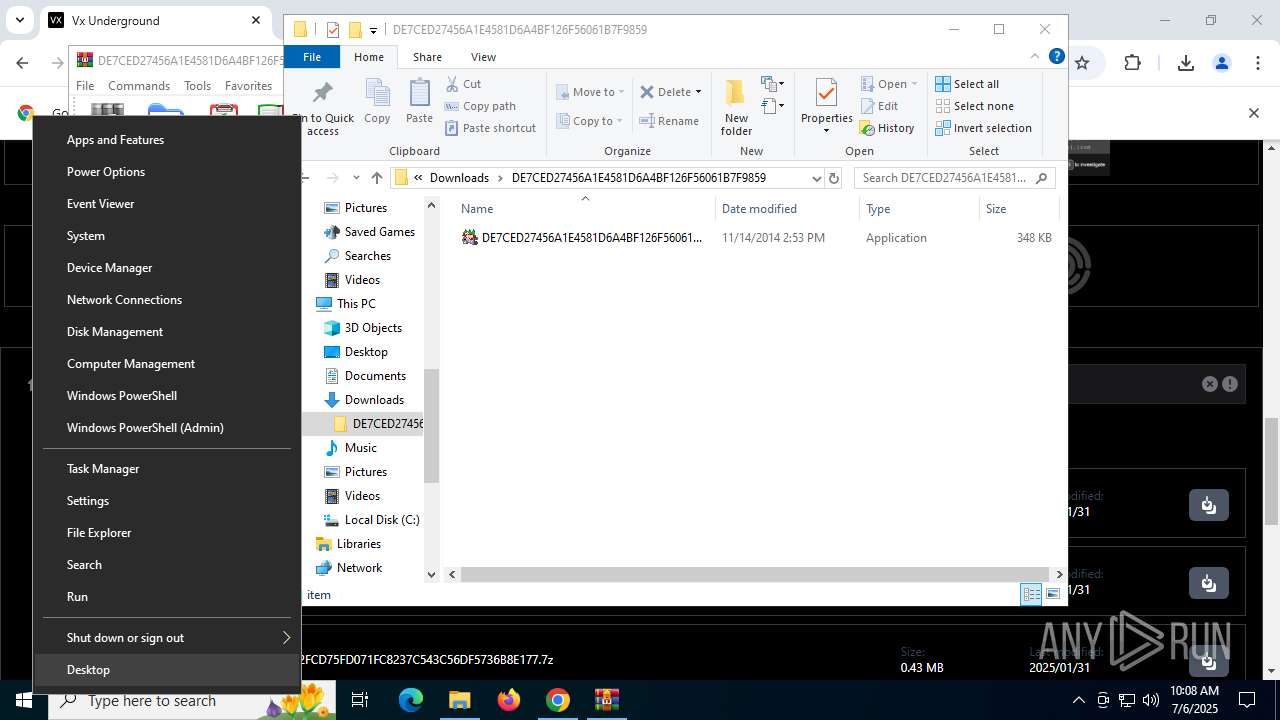Open the File tab in Explorer

coord(312,57)
